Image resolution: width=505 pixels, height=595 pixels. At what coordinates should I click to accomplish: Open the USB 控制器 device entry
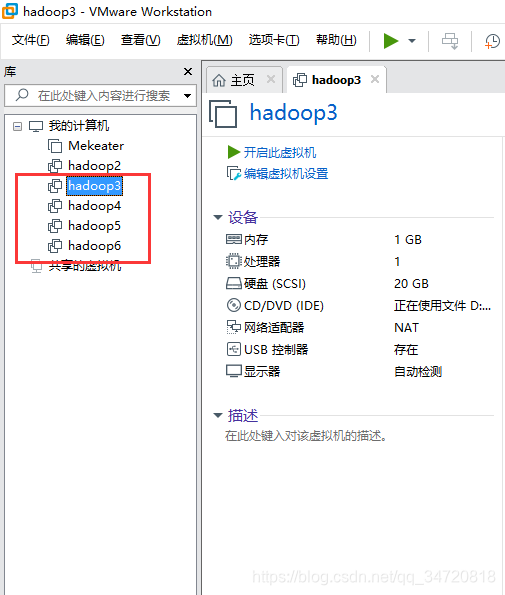[x=276, y=349]
